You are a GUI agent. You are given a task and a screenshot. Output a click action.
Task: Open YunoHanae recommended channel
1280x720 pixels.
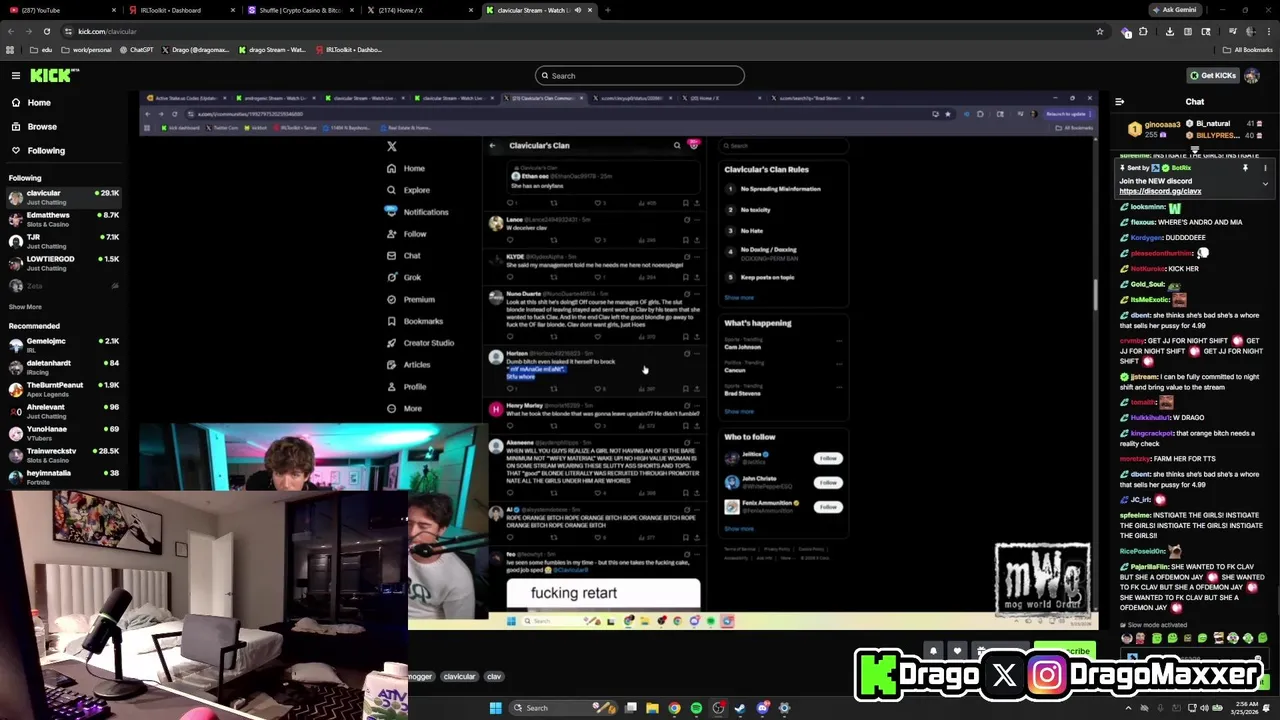pos(64,433)
